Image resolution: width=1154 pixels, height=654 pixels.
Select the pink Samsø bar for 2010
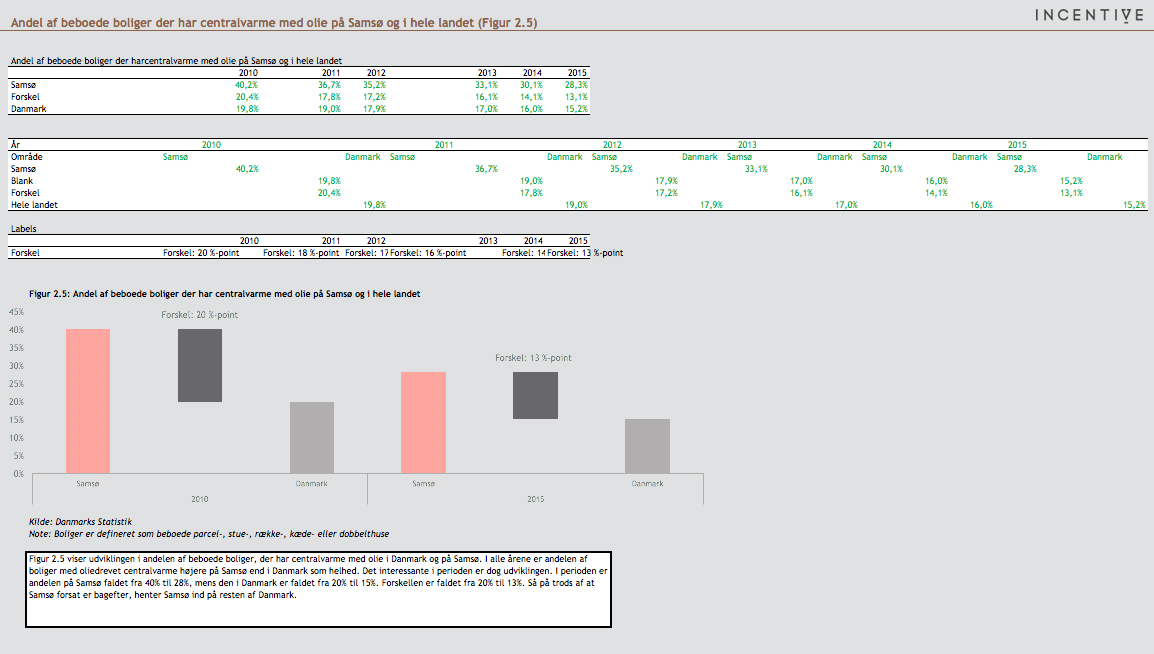click(88, 401)
